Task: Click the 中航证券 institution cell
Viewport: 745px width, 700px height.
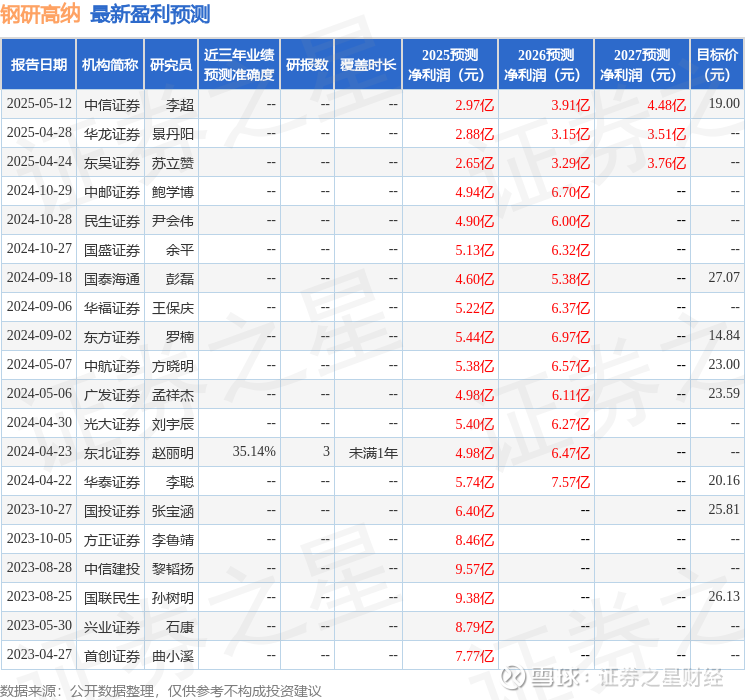Action: (x=112, y=366)
